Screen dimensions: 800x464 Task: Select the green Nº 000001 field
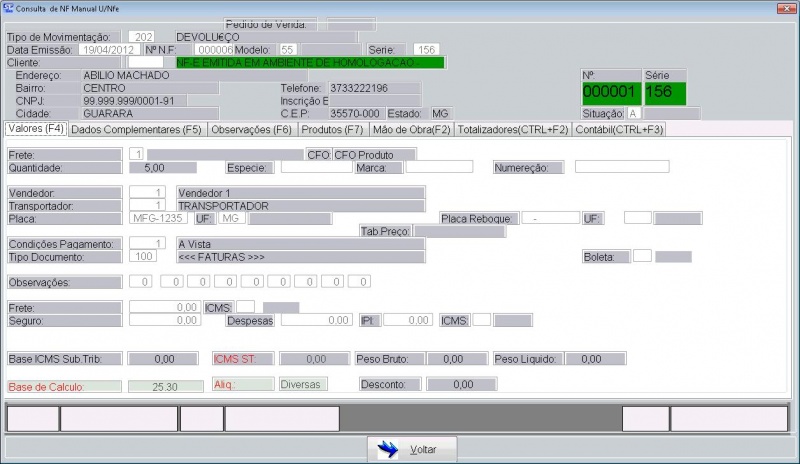coord(611,93)
